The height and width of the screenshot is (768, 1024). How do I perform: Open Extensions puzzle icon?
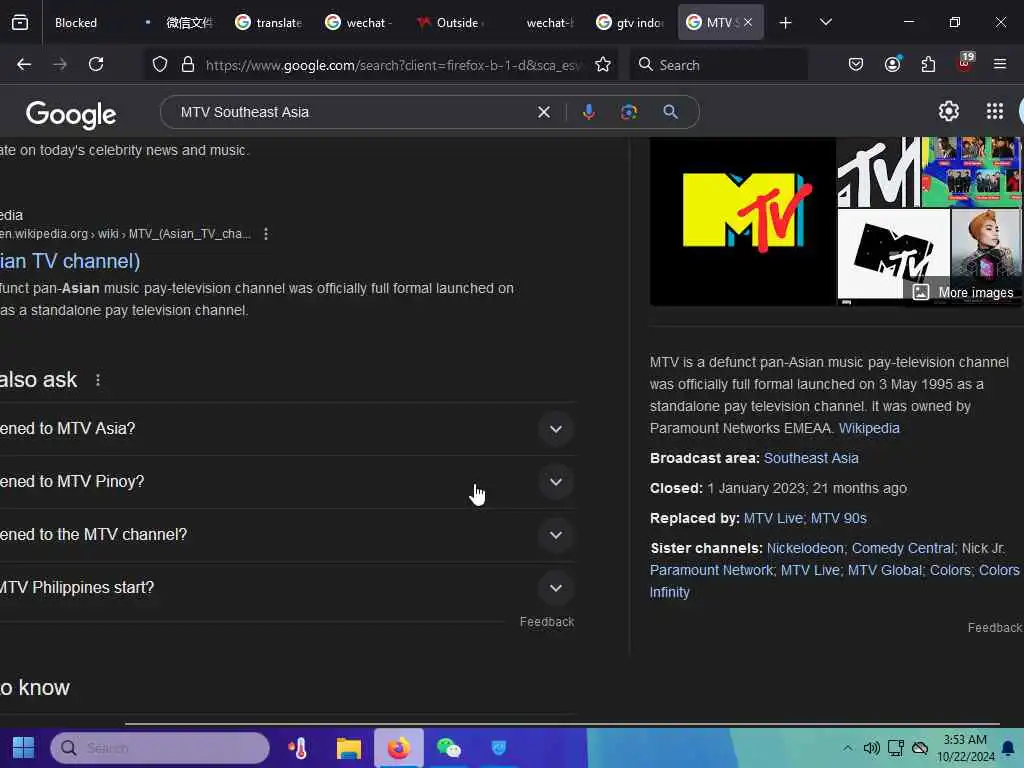928,64
